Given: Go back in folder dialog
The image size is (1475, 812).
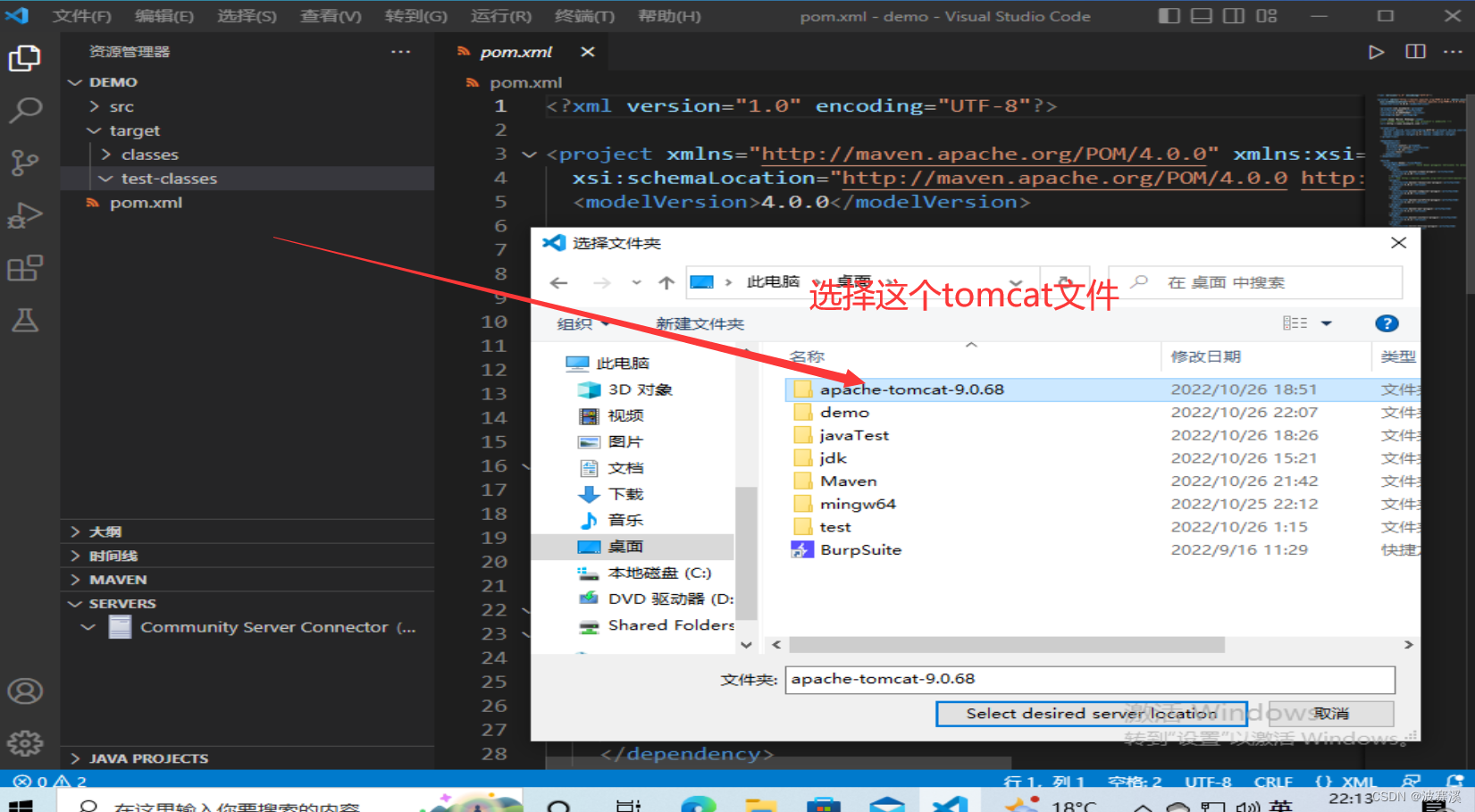Looking at the screenshot, I should click(x=559, y=283).
